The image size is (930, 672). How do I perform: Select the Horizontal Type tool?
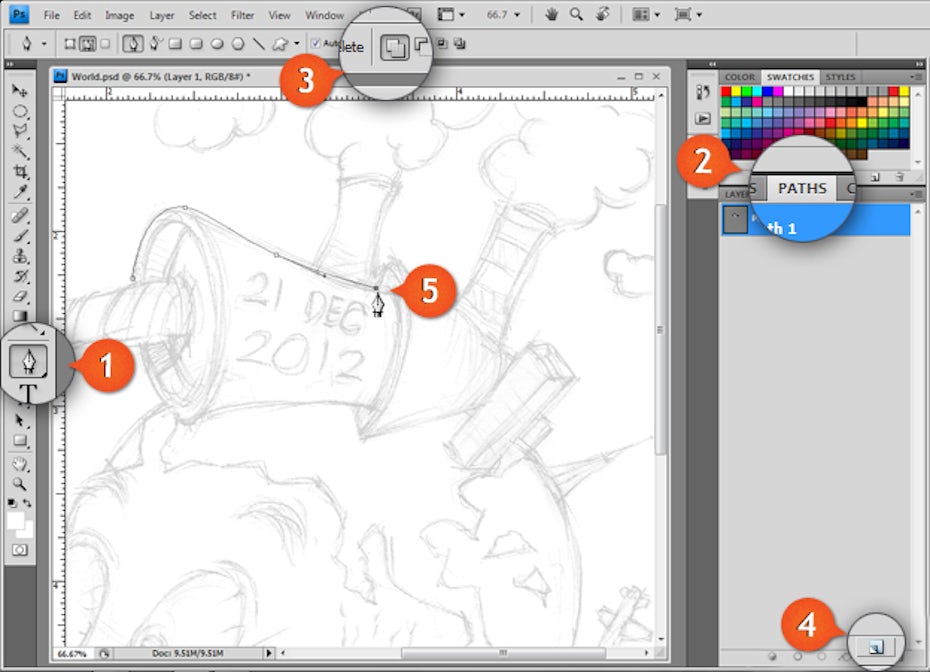[x=29, y=394]
